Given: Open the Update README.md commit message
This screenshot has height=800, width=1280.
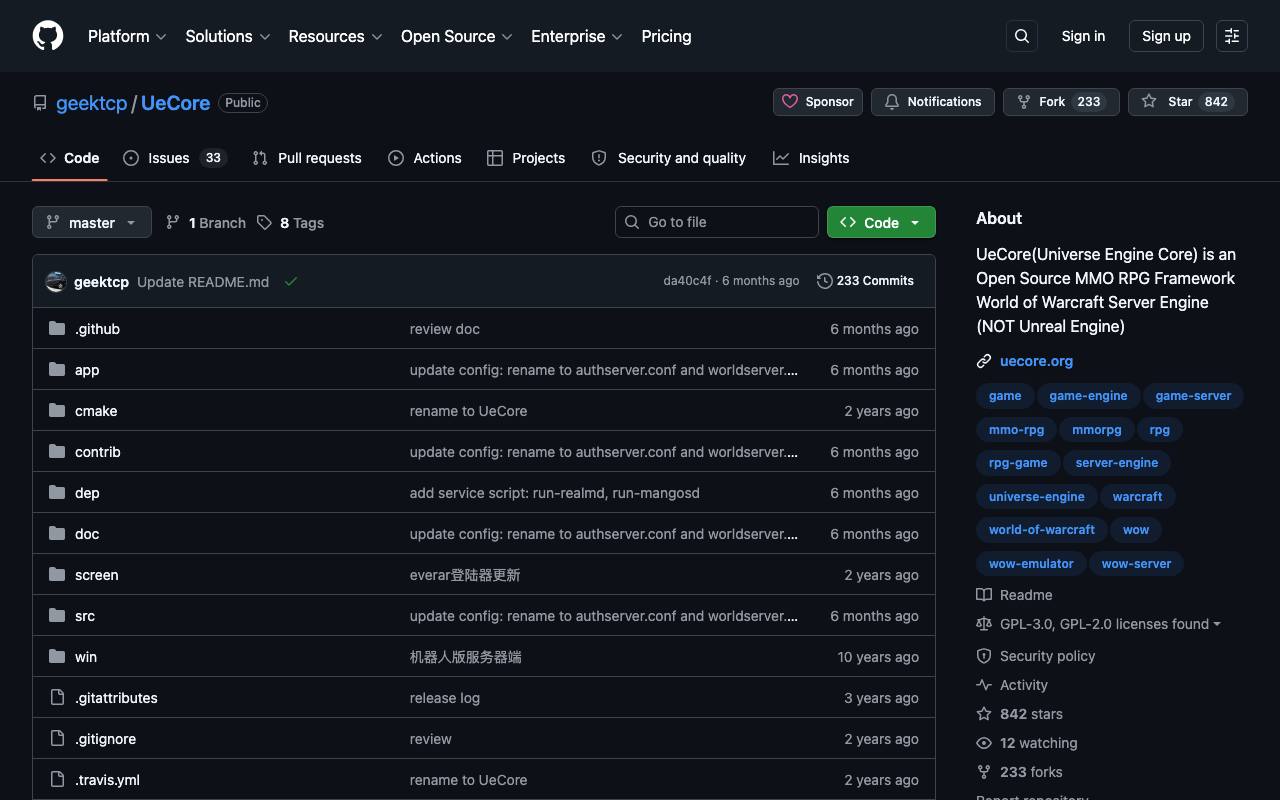Looking at the screenshot, I should [203, 282].
